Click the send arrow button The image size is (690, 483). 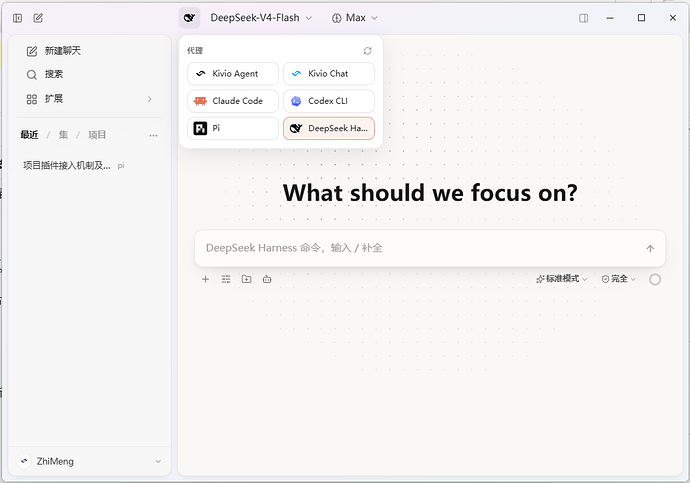tap(650, 249)
